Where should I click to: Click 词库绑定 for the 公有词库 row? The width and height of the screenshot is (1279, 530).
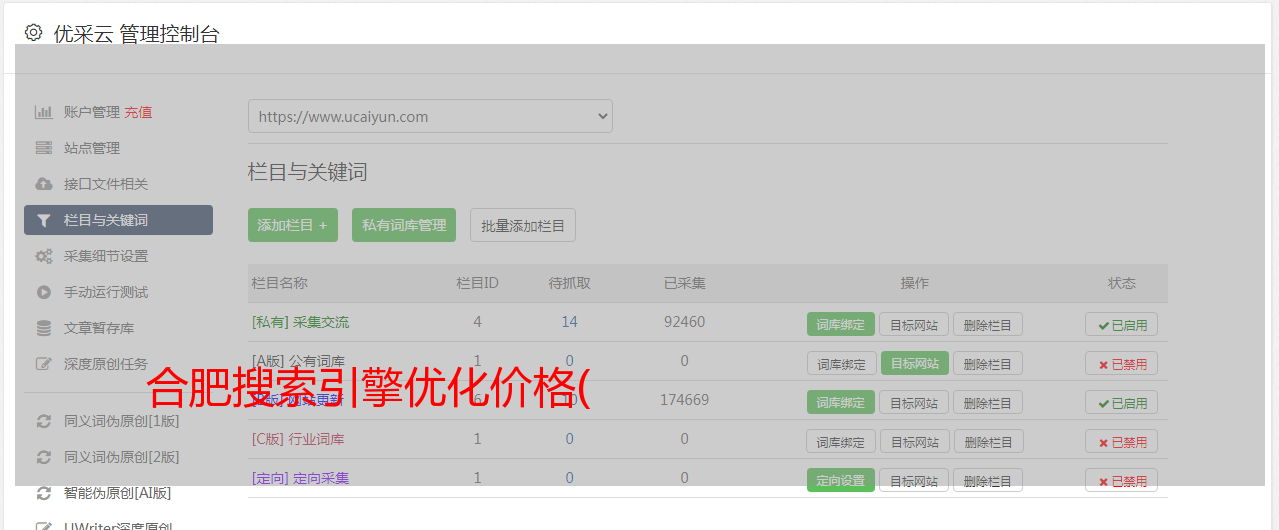(x=841, y=363)
